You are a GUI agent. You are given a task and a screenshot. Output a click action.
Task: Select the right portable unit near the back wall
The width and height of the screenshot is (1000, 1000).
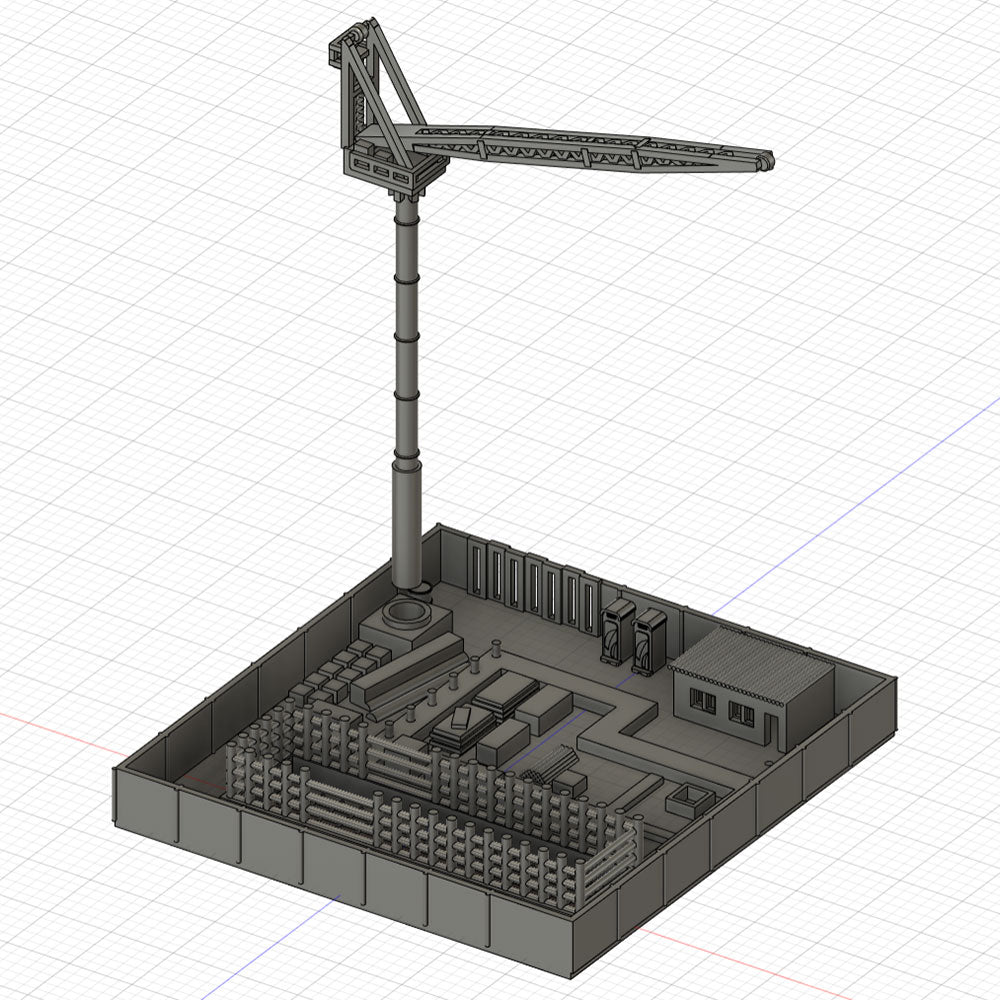(648, 641)
